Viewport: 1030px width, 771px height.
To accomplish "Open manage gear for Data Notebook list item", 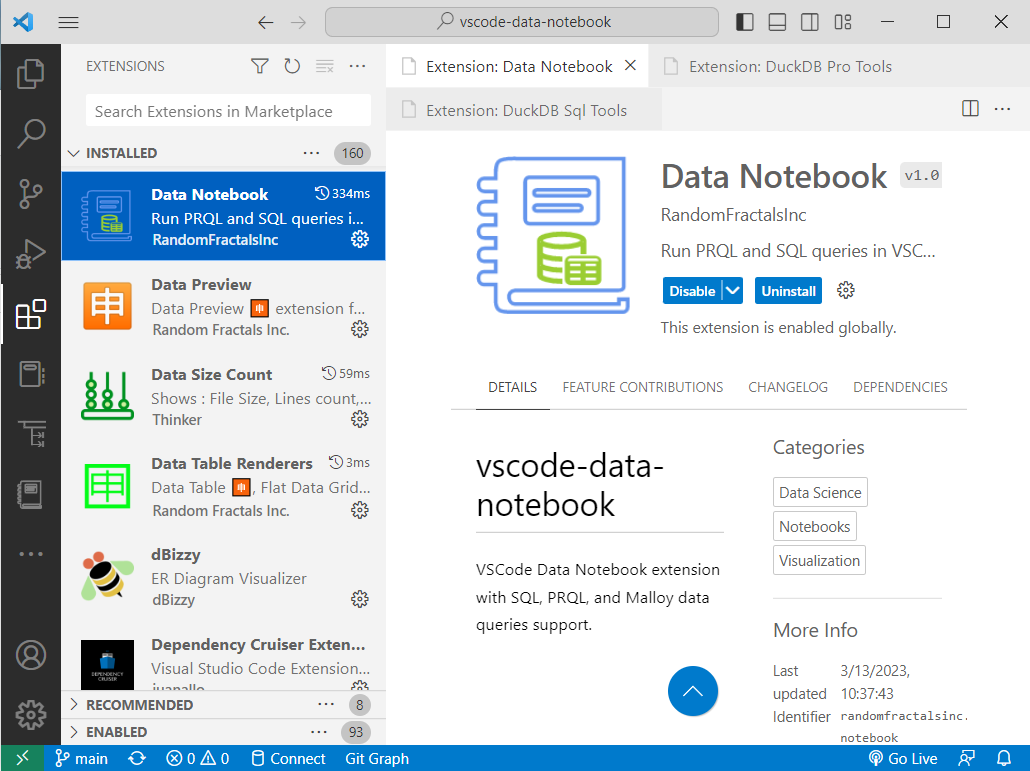I will (x=360, y=239).
